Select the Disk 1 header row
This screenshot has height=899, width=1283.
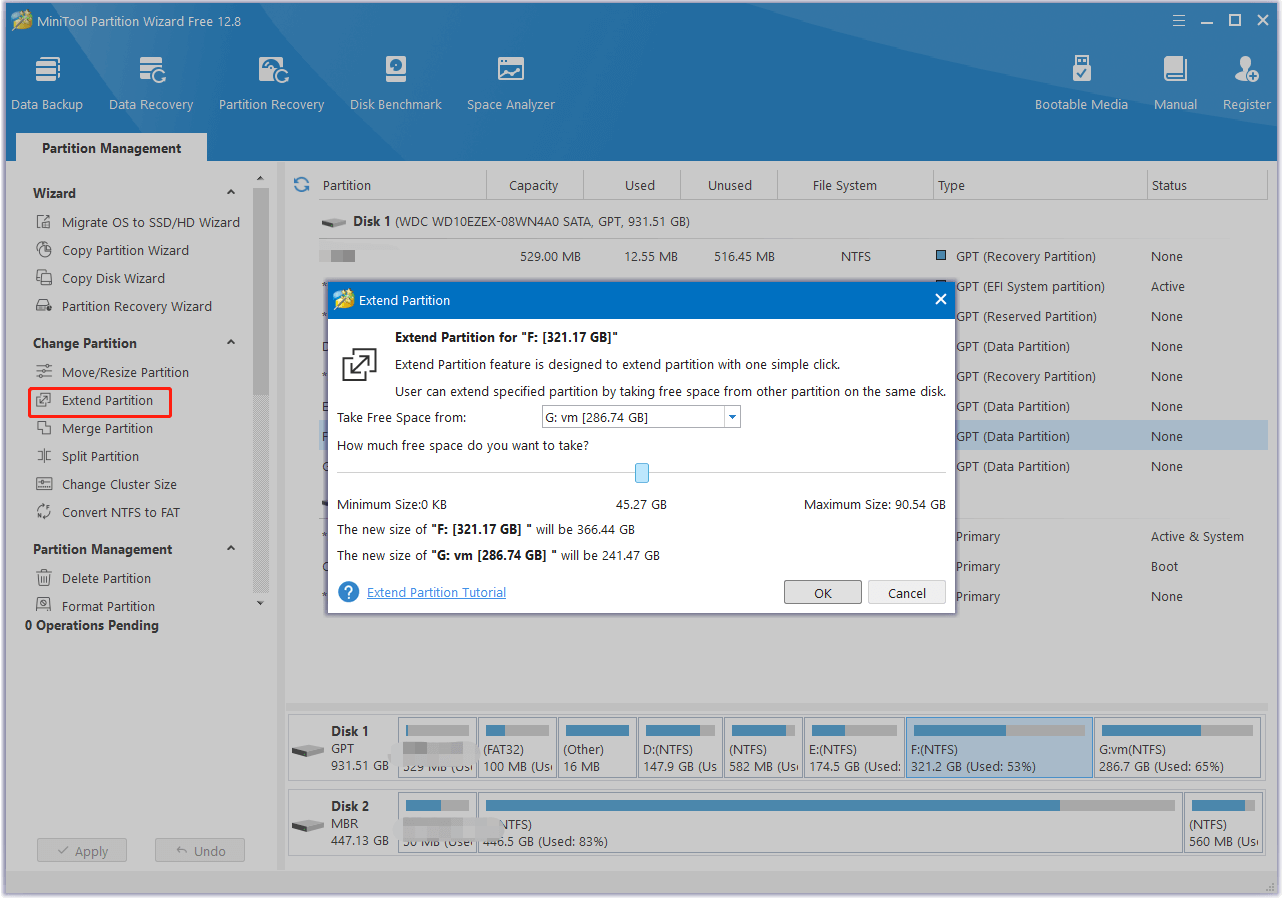tap(794, 221)
